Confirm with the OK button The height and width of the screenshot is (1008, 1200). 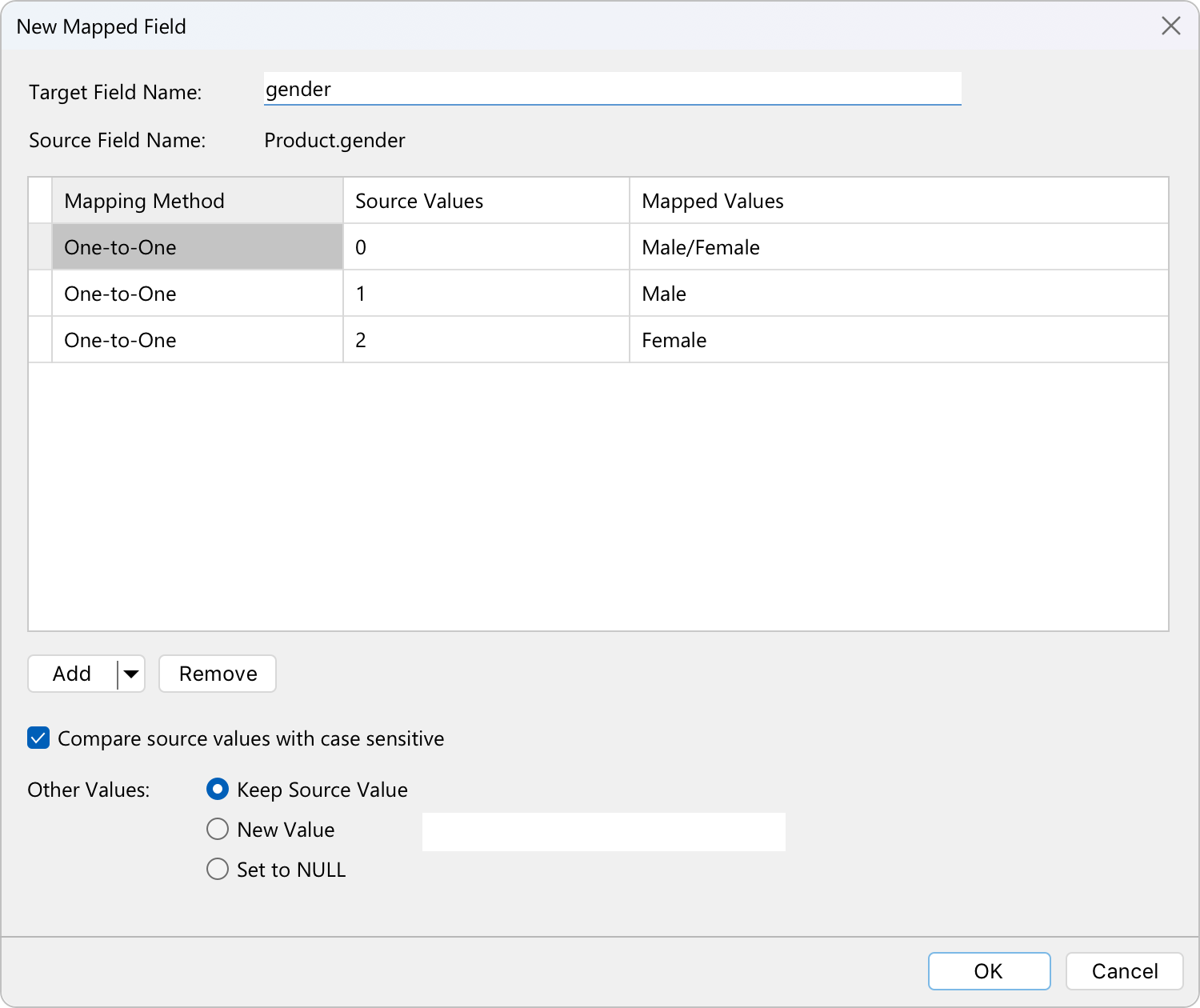(x=989, y=971)
